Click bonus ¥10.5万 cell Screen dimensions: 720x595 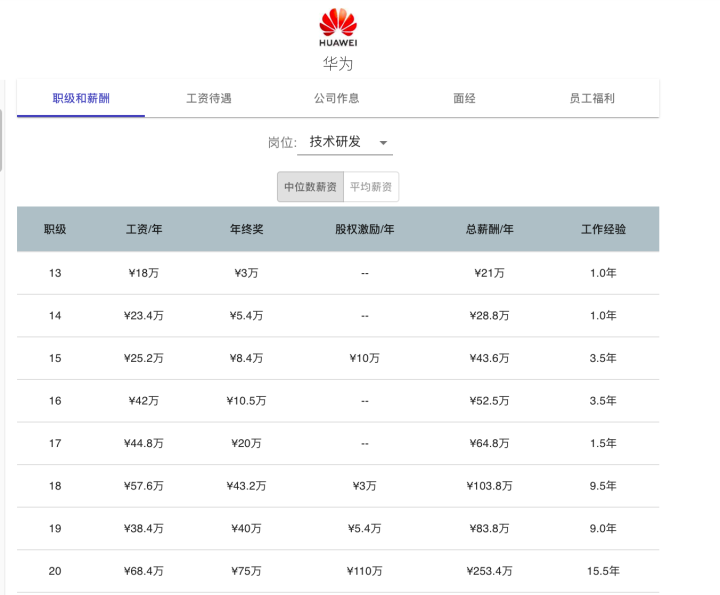coord(247,401)
